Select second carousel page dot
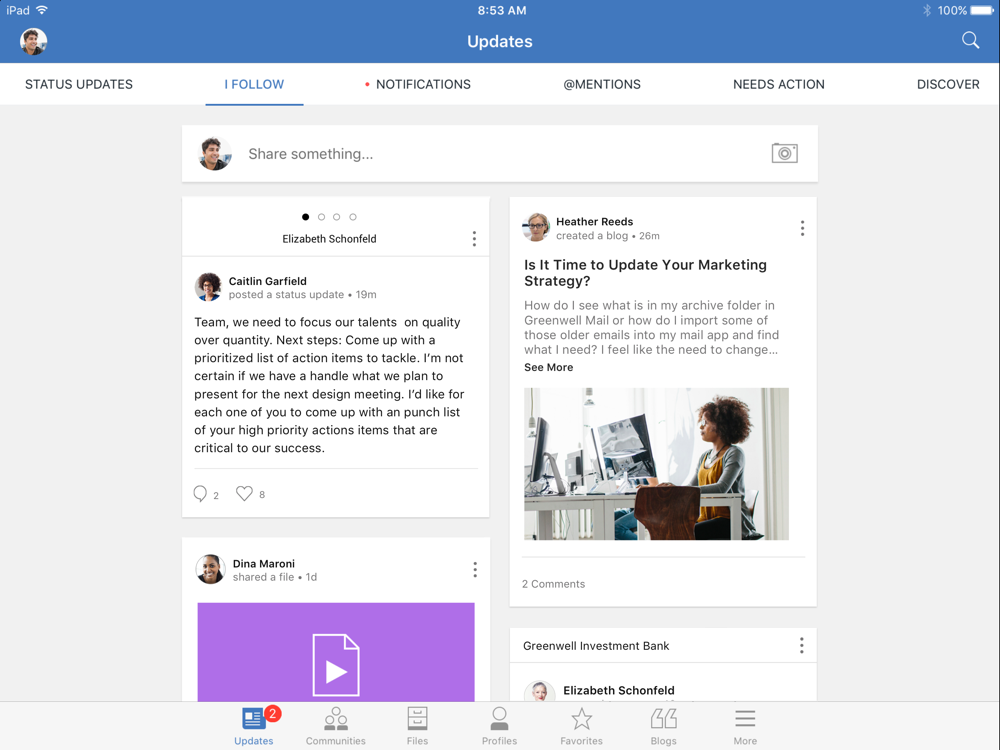The image size is (1000, 750). pyautogui.click(x=321, y=217)
